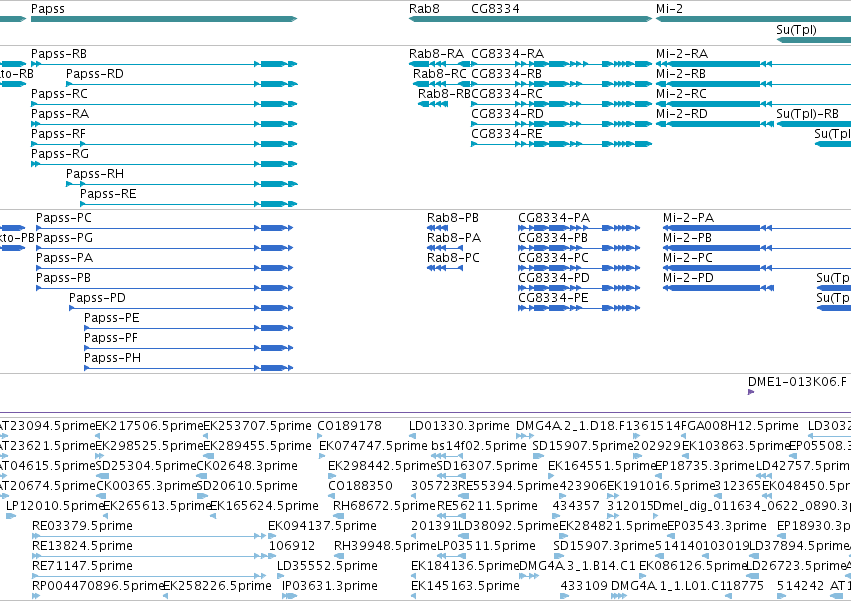851x601 pixels.
Task: Select protein Papss-PF
Action: pyautogui.click(x=111, y=339)
